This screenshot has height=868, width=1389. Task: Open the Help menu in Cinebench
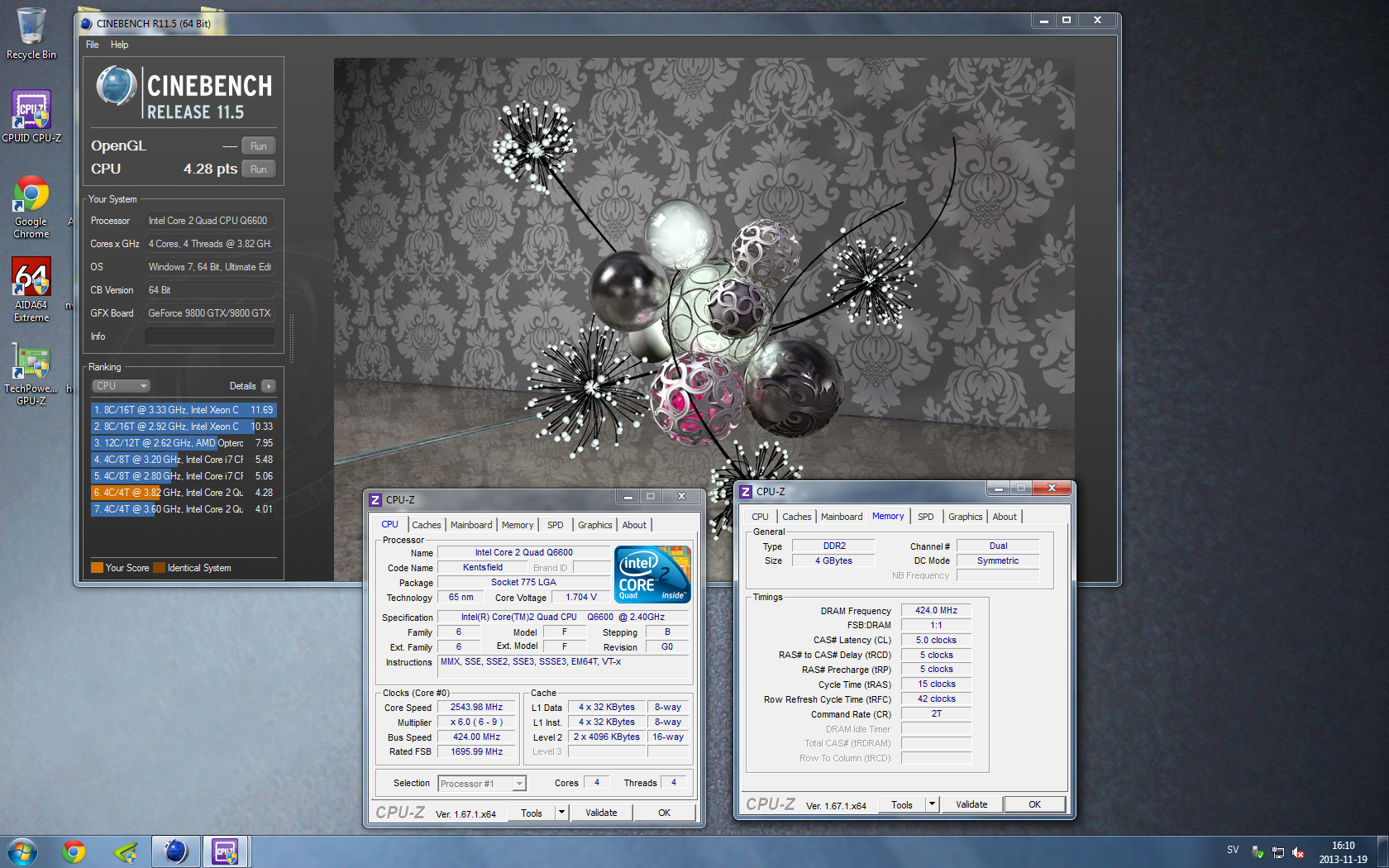tap(120, 45)
